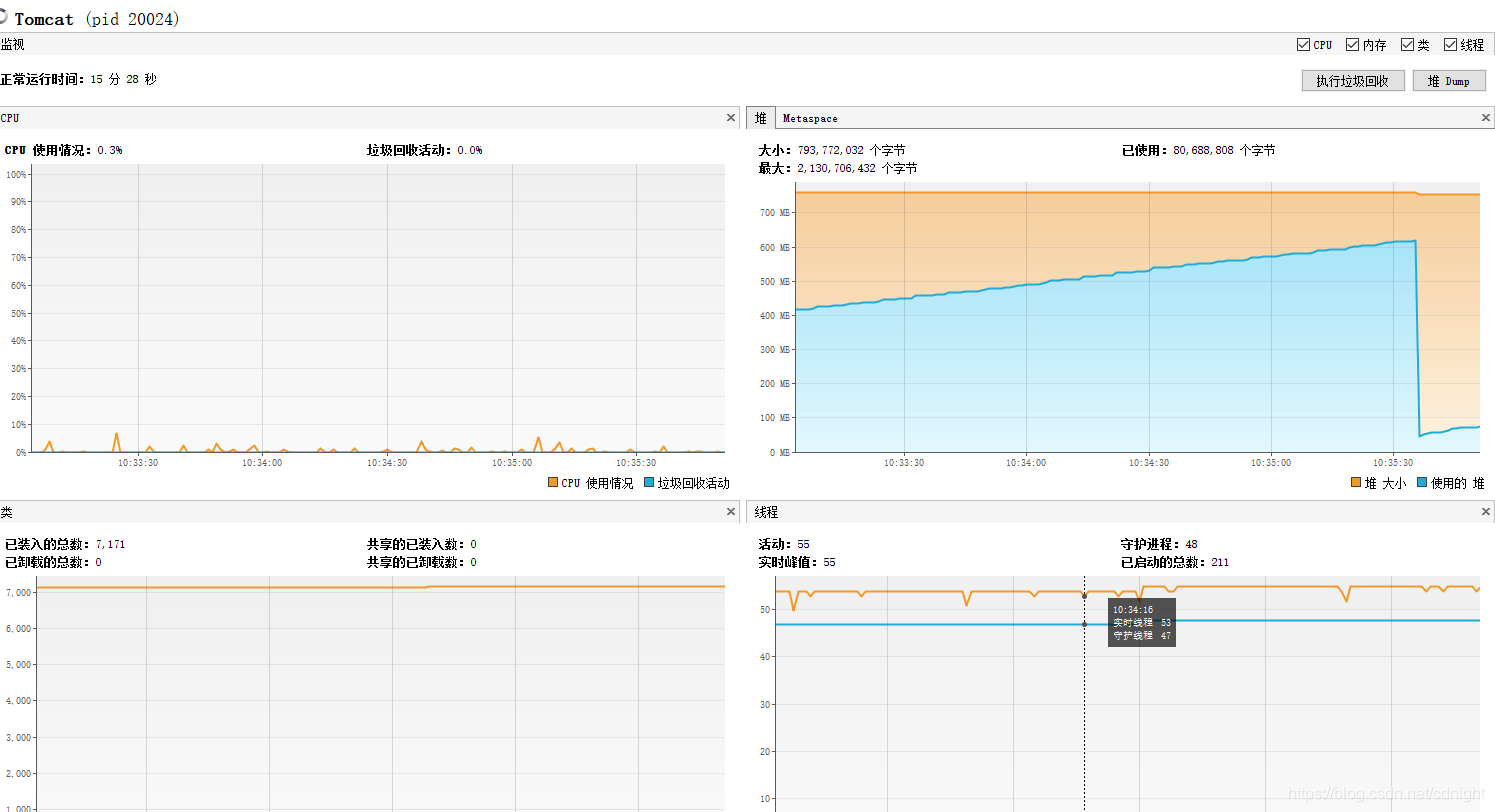Click the 堆 大小 legend swatch
The height and width of the screenshot is (812, 1495).
(1356, 483)
